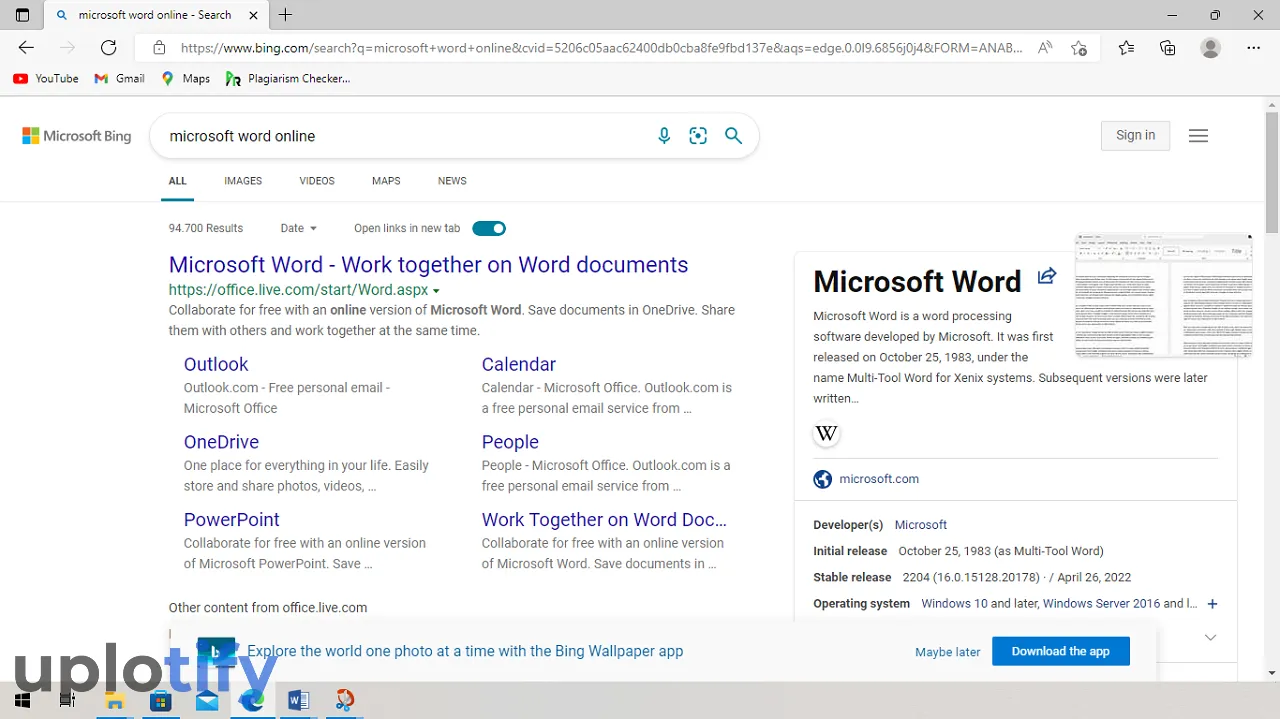Visit microsoft.com from the knowledge card

pos(879,479)
